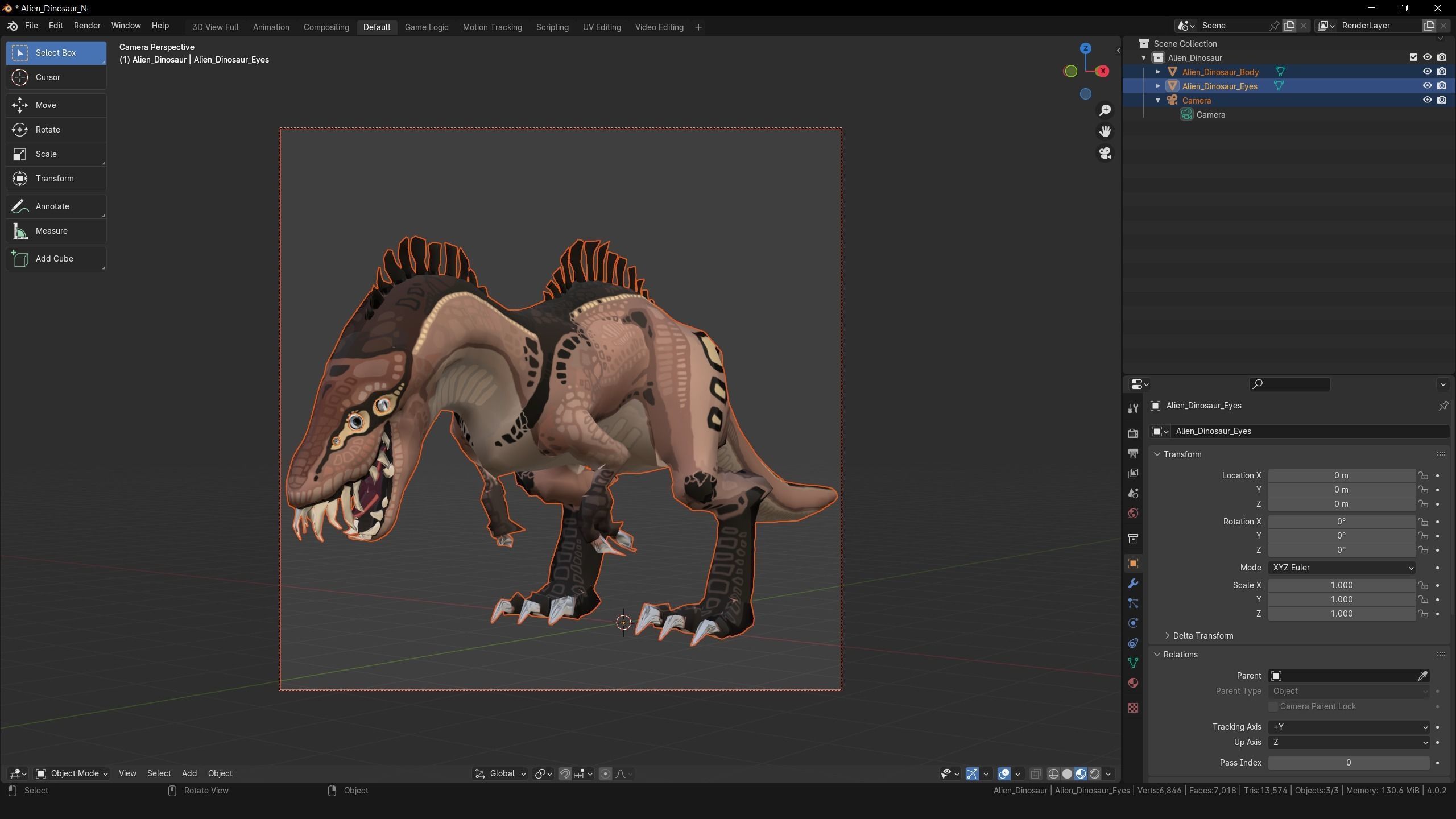Expand Alien_Dinosaur_Eyes in outliner

tap(1158, 86)
